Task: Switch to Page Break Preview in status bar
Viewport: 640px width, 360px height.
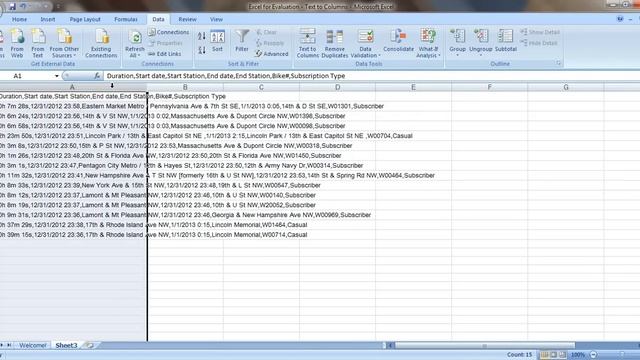Action: [562, 355]
